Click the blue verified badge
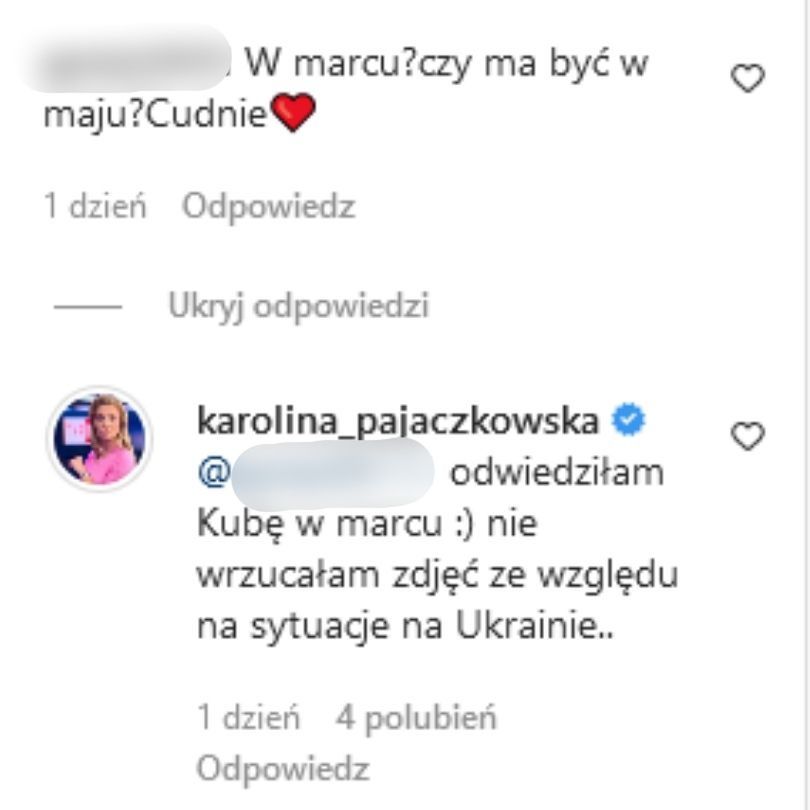Viewport: 810px width, 810px height. pos(628,419)
